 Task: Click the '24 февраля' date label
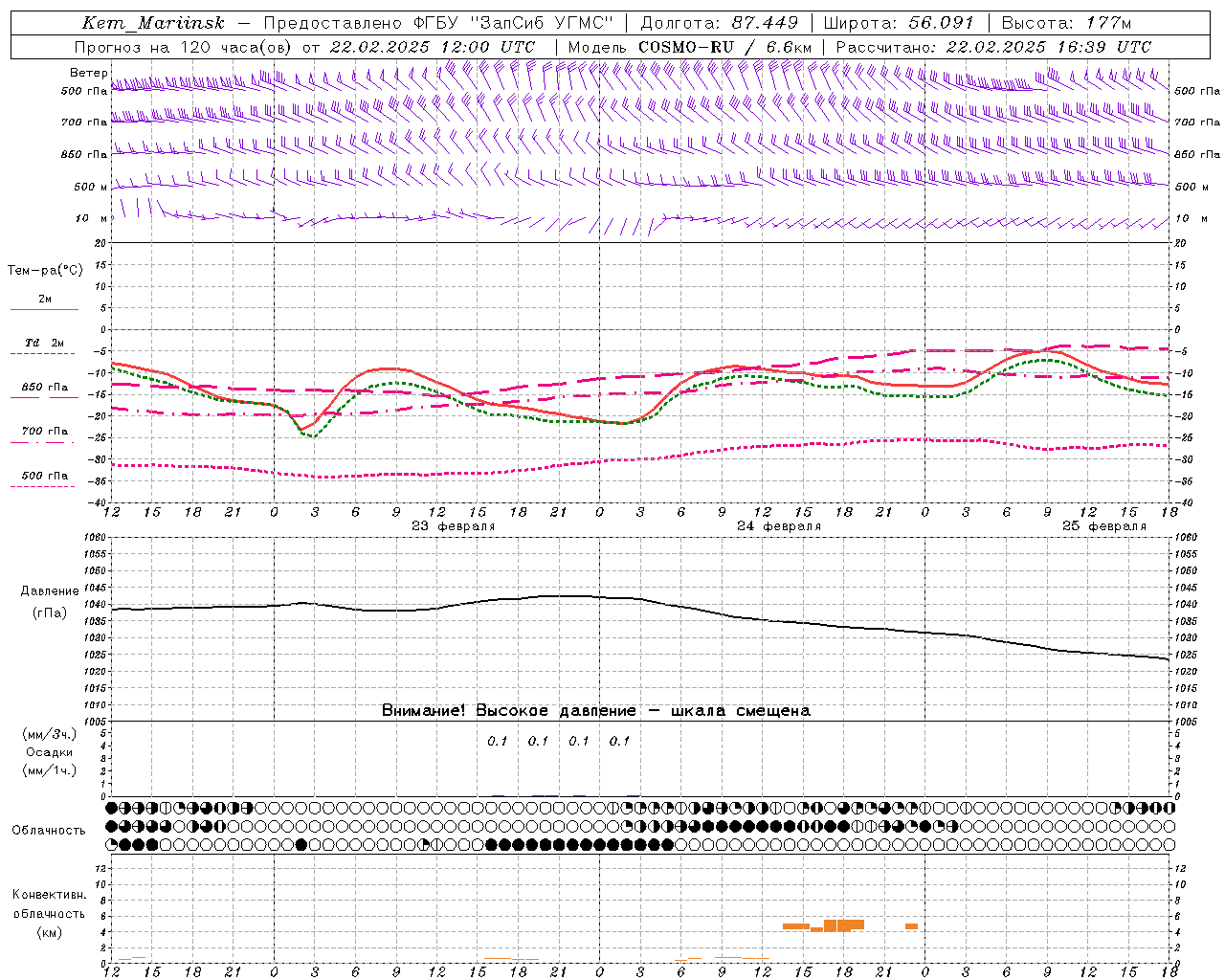coord(779,526)
